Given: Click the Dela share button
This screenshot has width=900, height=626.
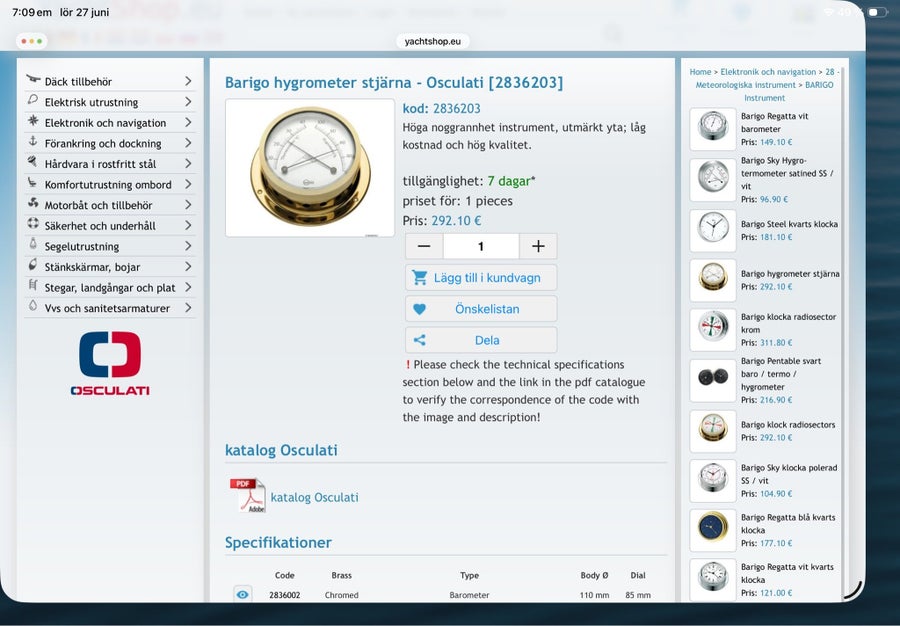Looking at the screenshot, I should [x=481, y=340].
